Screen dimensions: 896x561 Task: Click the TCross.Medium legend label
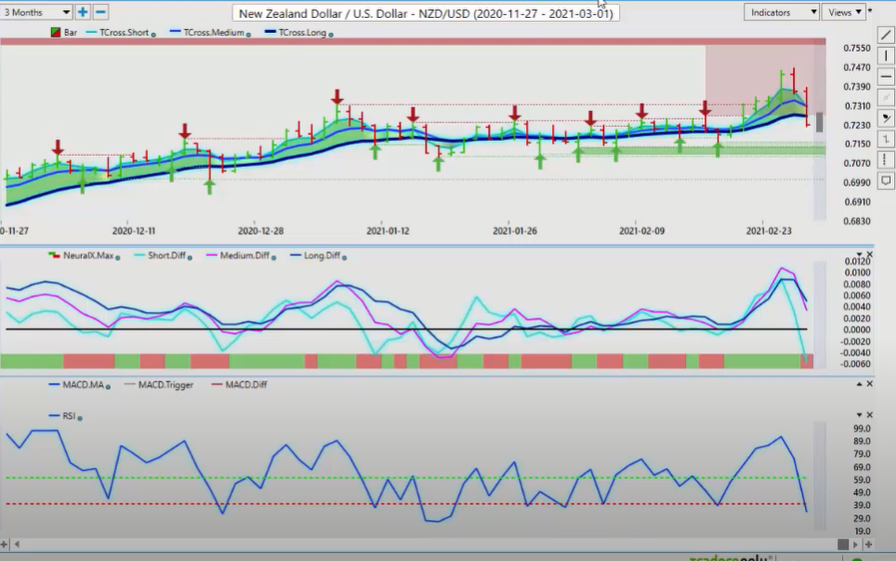pyautogui.click(x=213, y=33)
